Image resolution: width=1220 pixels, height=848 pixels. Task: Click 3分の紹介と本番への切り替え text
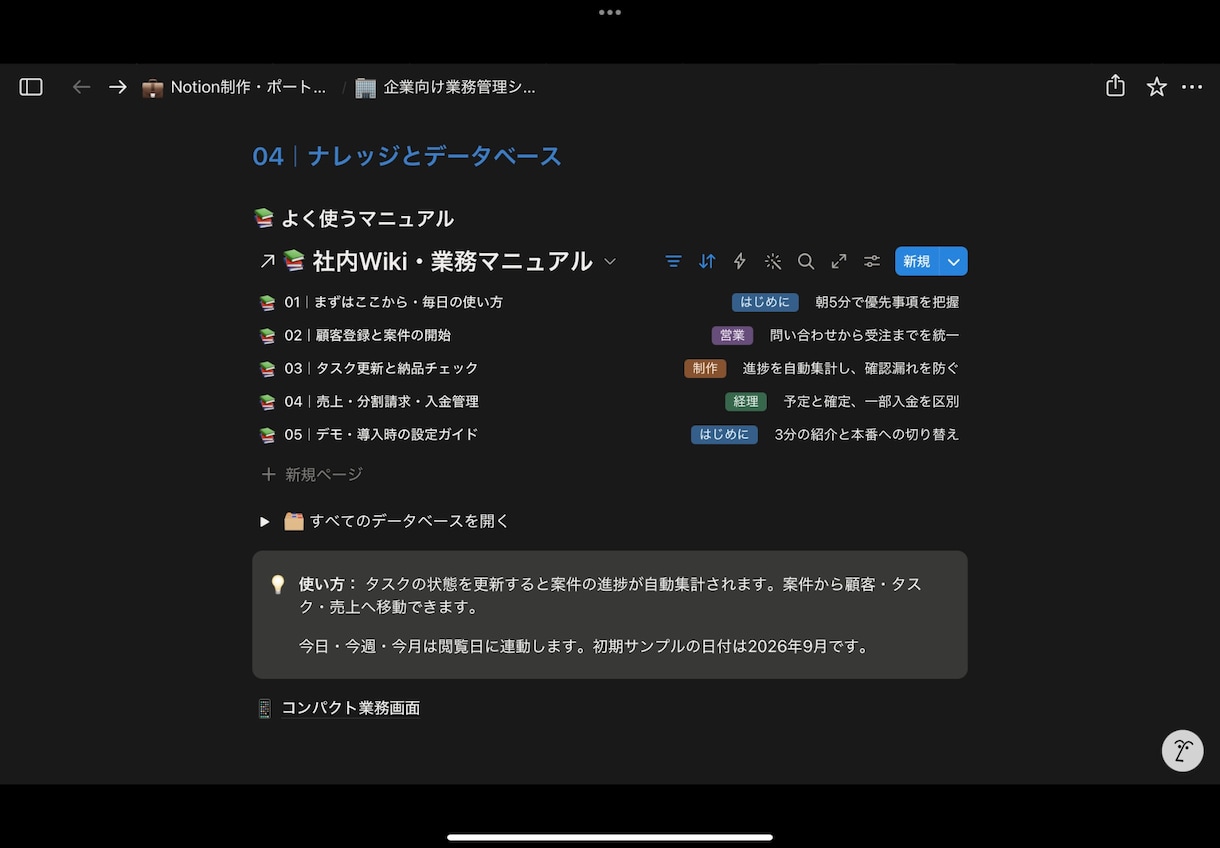coord(867,434)
